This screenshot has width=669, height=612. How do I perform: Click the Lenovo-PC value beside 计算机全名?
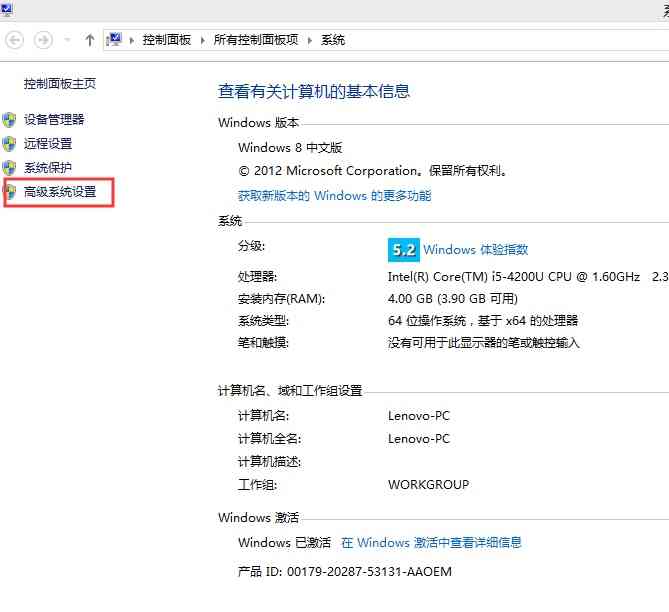[x=419, y=439]
